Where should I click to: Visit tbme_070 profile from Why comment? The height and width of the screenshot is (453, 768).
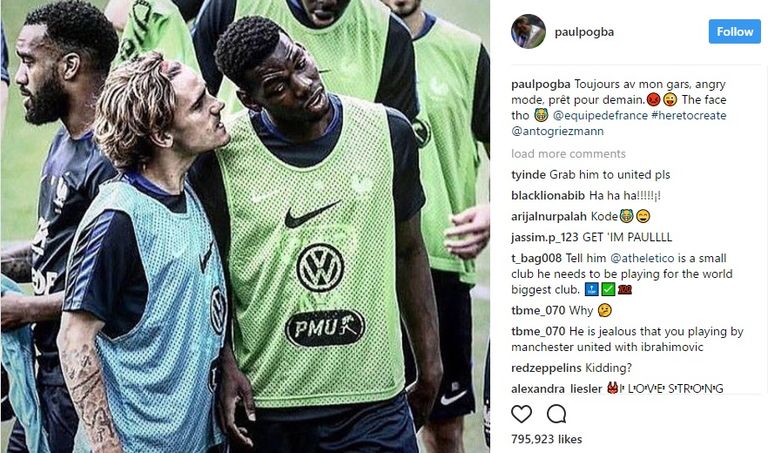[x=538, y=310]
